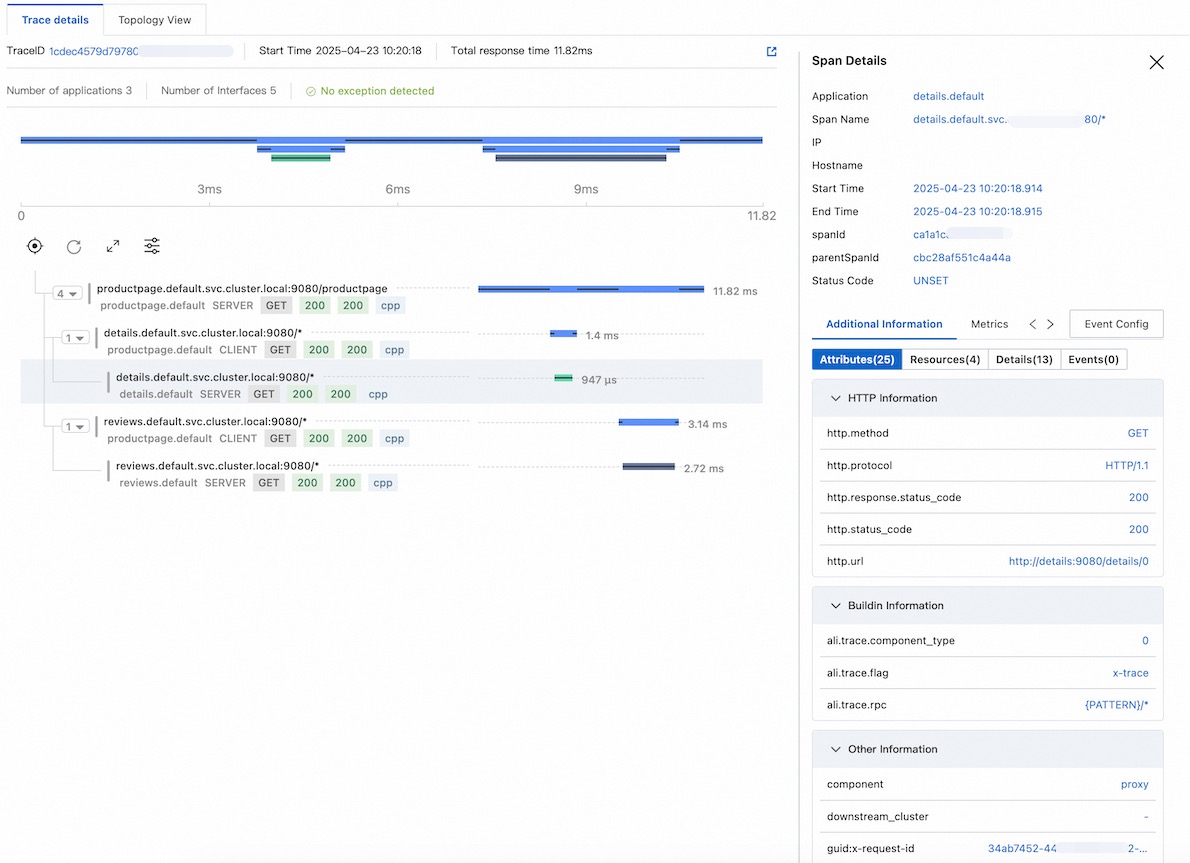Open the dropdown beside the reviews client span
1190x863 pixels.
point(77,425)
